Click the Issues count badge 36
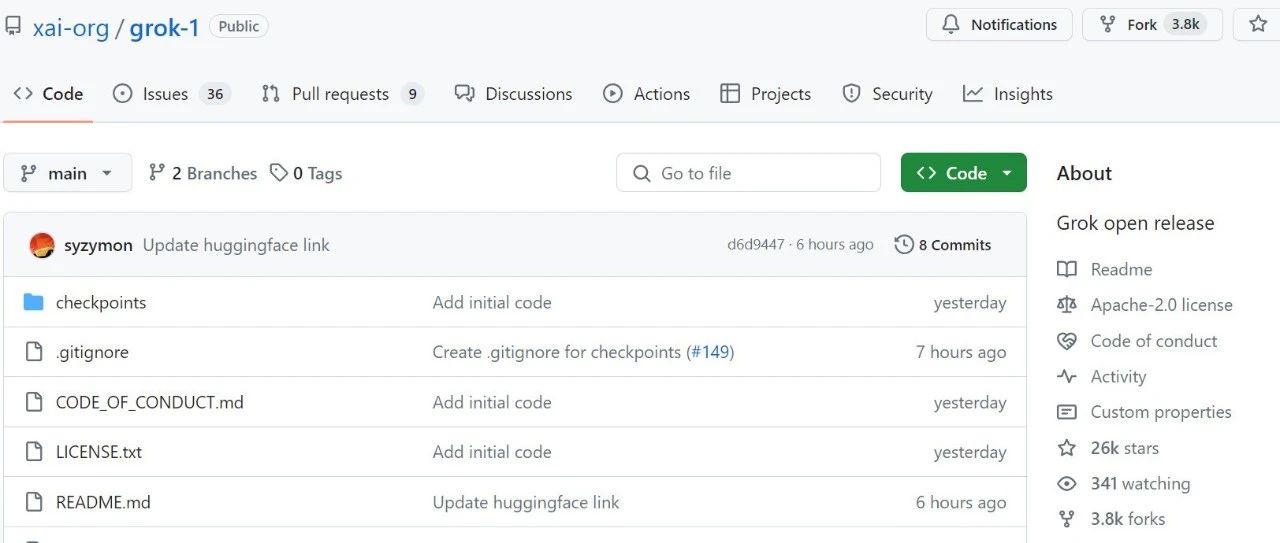This screenshot has height=543, width=1280. tap(214, 94)
